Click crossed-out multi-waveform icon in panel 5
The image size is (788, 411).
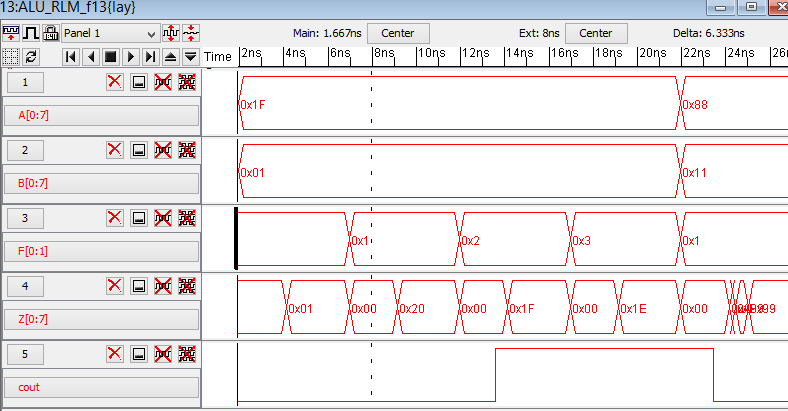pyautogui.click(x=187, y=354)
